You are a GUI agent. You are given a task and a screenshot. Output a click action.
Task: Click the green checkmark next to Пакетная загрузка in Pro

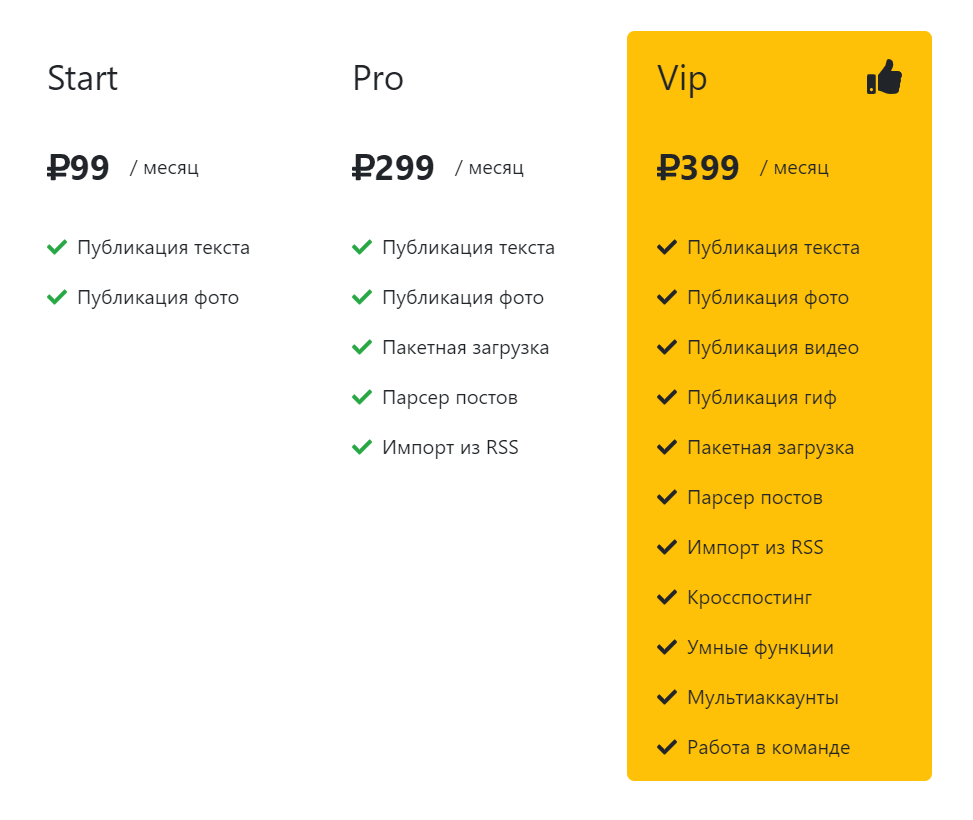(x=362, y=347)
